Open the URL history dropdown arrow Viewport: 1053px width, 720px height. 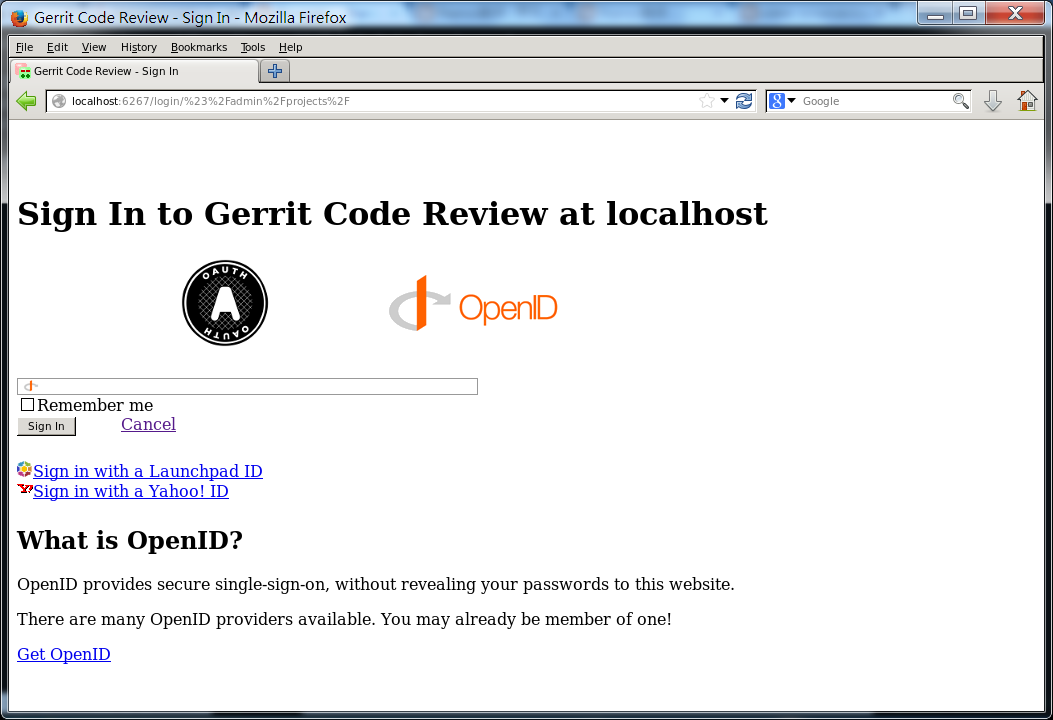point(725,101)
